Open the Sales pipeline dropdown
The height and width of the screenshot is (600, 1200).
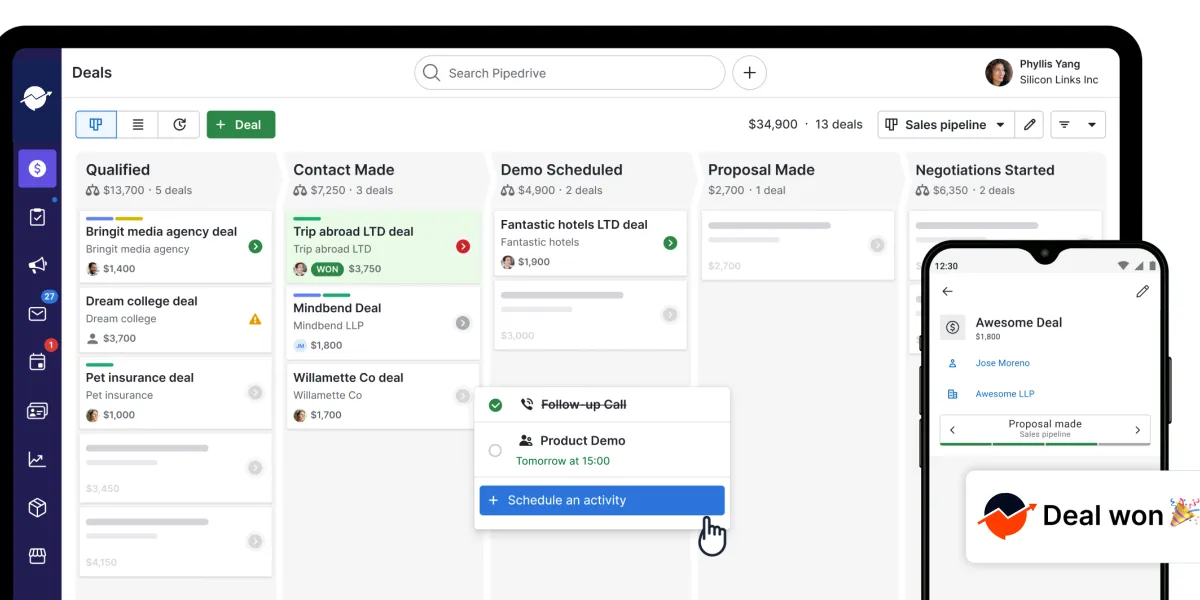945,125
